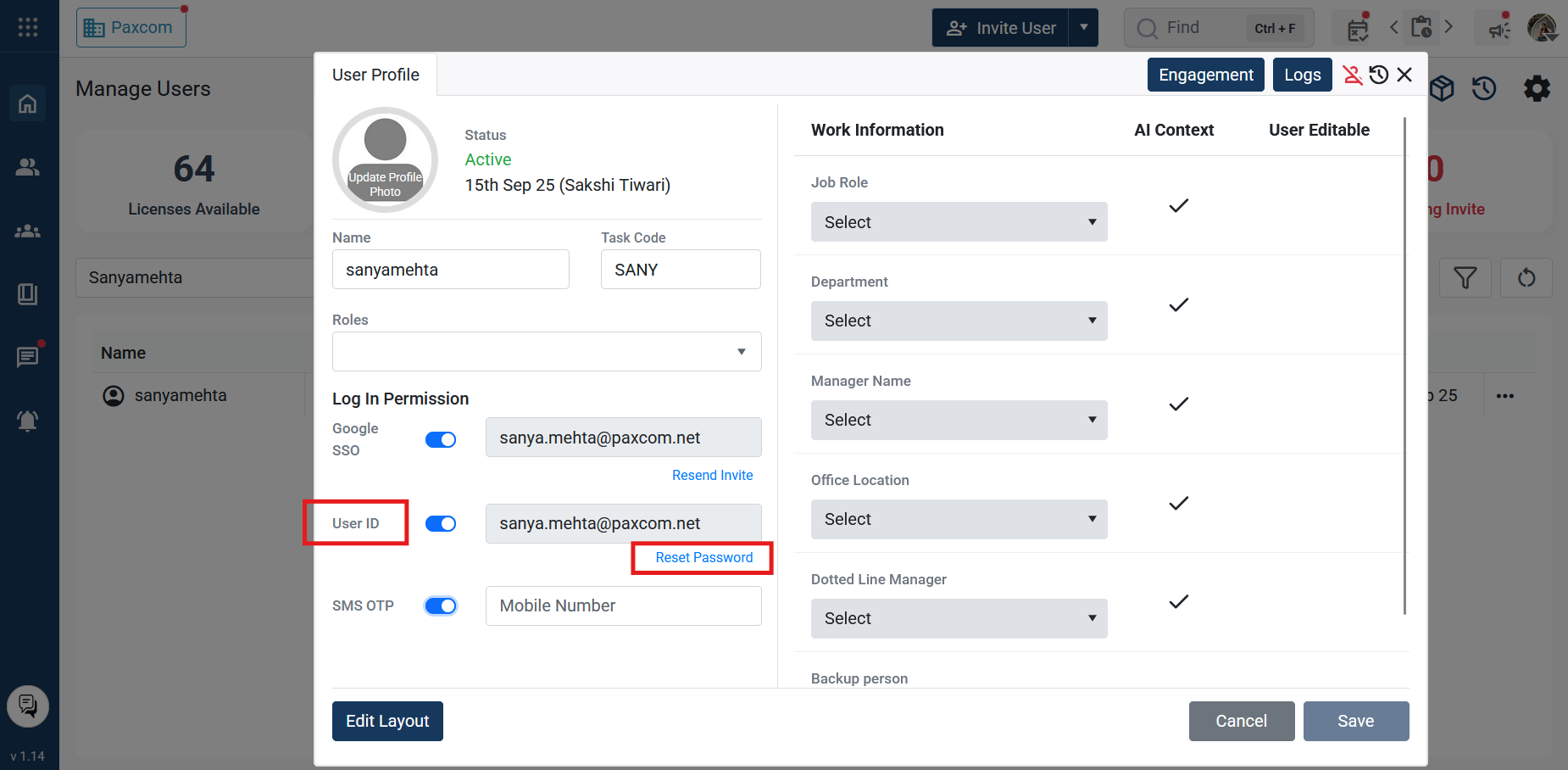Viewport: 1568px width, 770px height.
Task: Click the deactivate user icon beside Logs
Action: click(1352, 75)
